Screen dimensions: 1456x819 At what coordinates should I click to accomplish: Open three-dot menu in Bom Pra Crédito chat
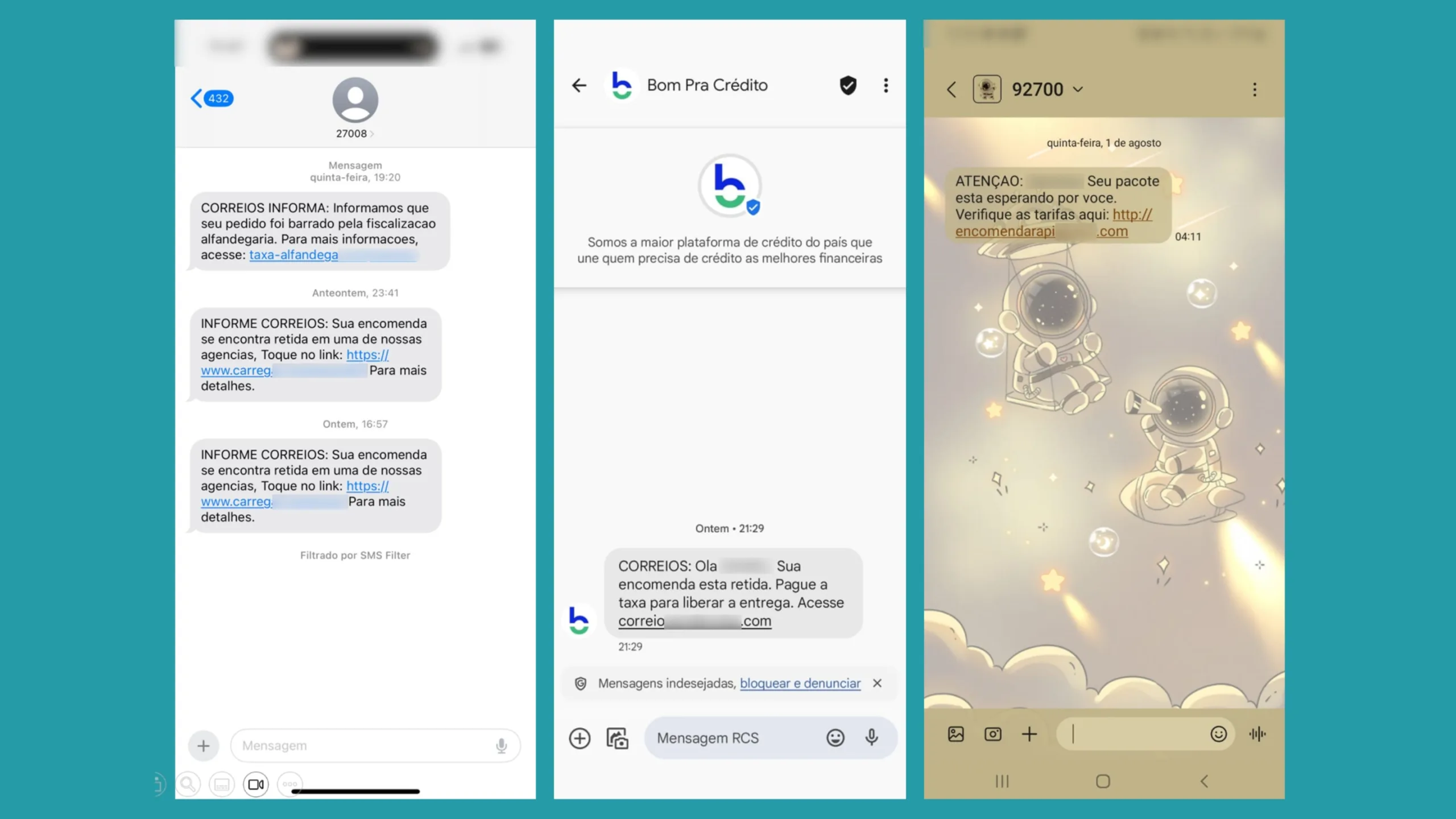tap(886, 85)
